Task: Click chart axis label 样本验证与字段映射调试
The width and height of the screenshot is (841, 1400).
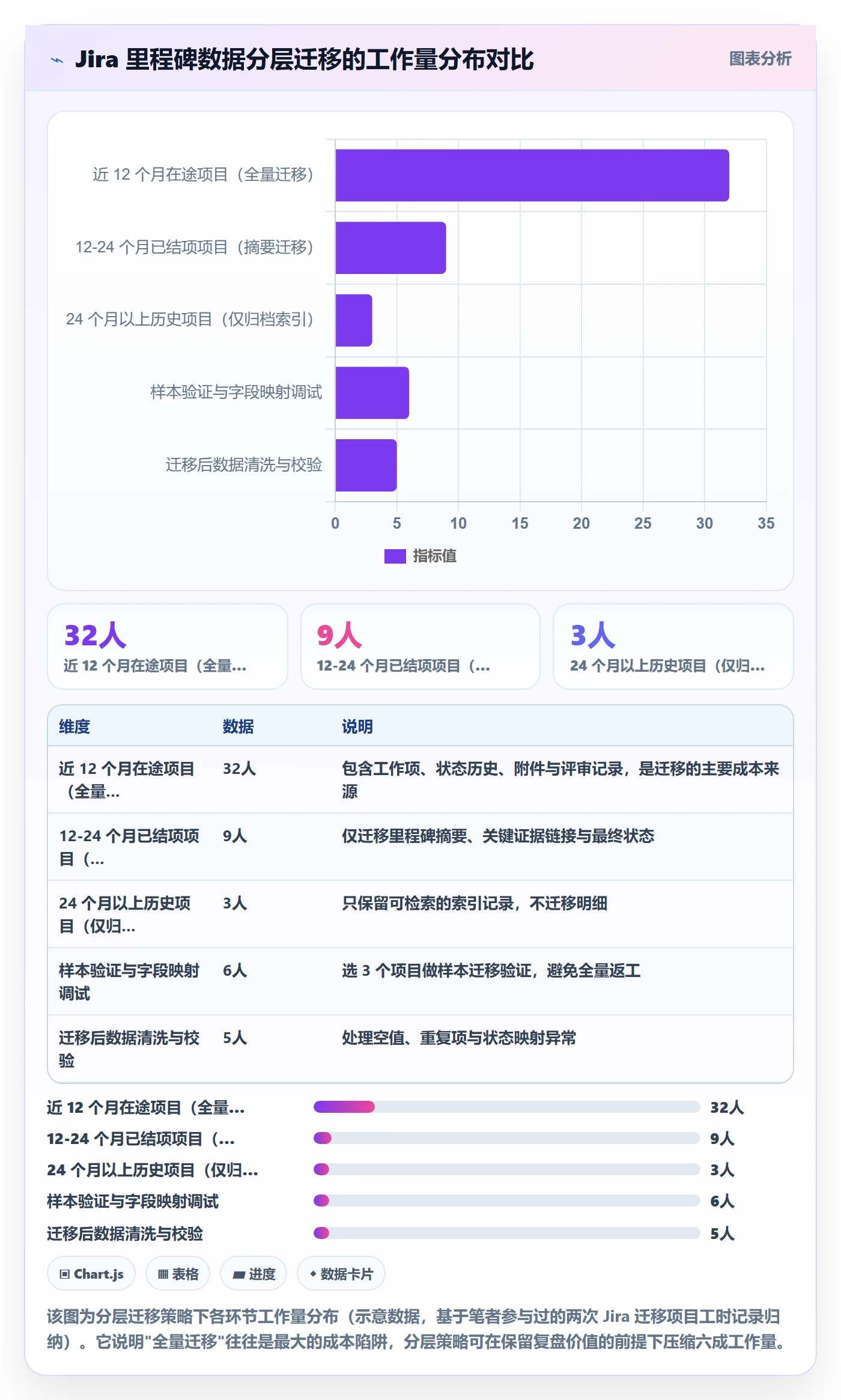Action: (236, 392)
